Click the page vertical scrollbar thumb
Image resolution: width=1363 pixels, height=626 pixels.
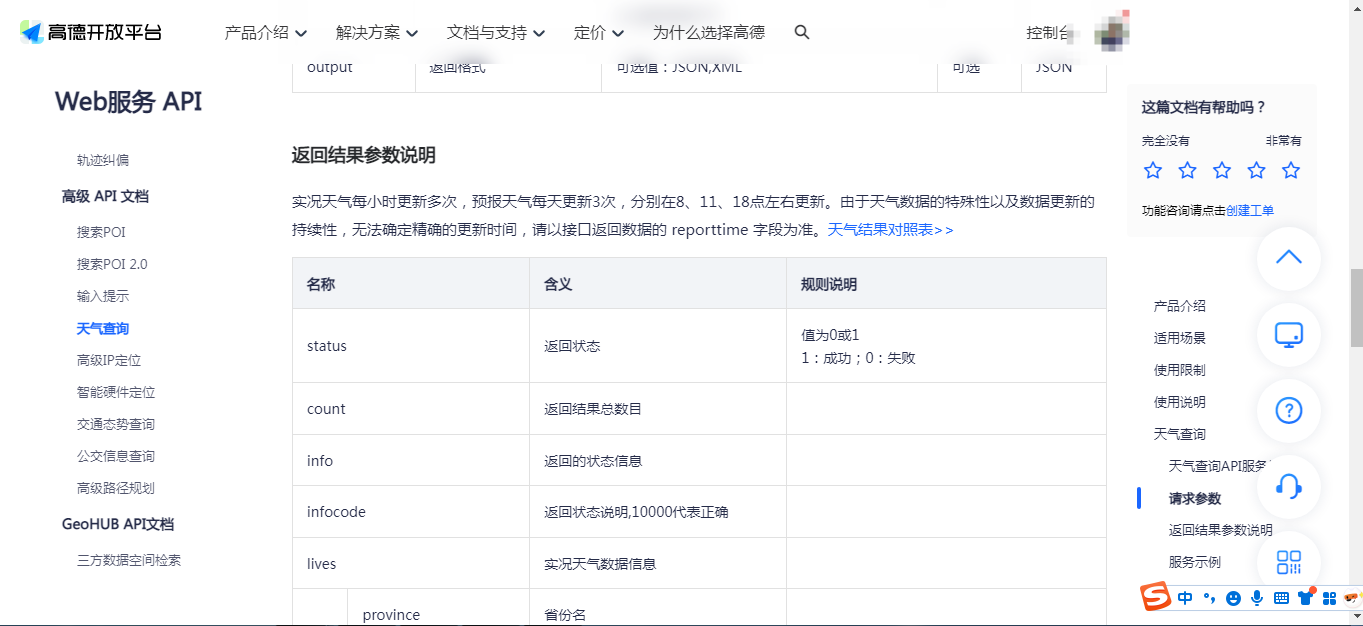click(x=1356, y=308)
